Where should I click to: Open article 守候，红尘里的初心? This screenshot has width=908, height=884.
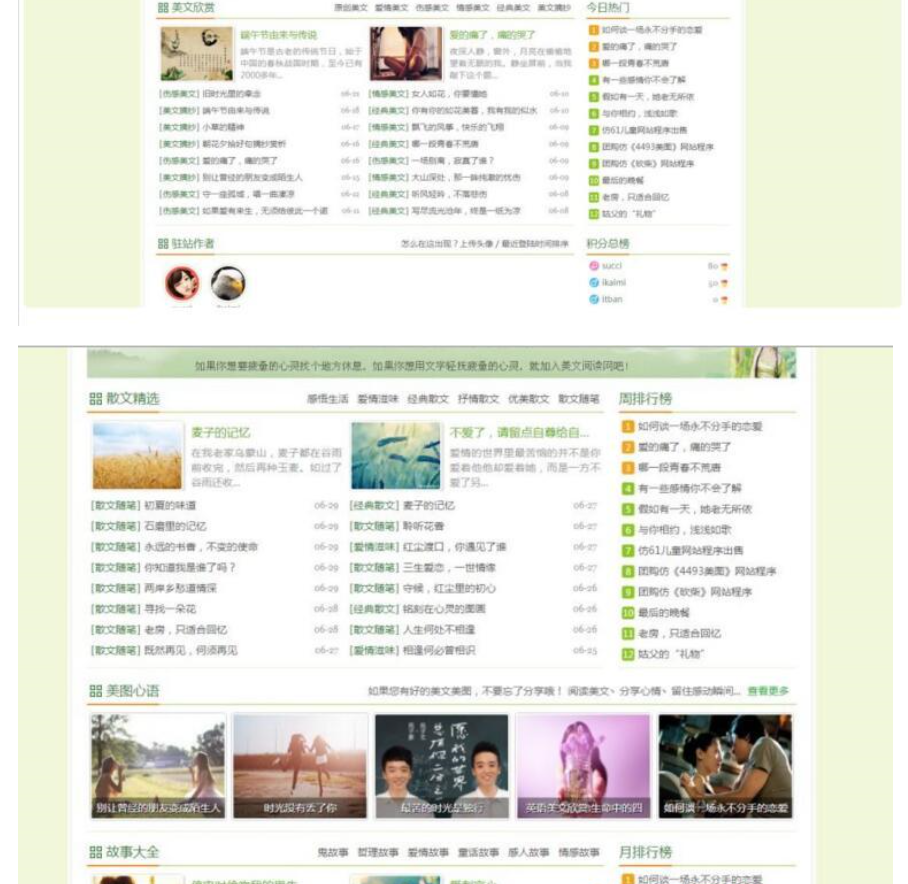coord(449,588)
